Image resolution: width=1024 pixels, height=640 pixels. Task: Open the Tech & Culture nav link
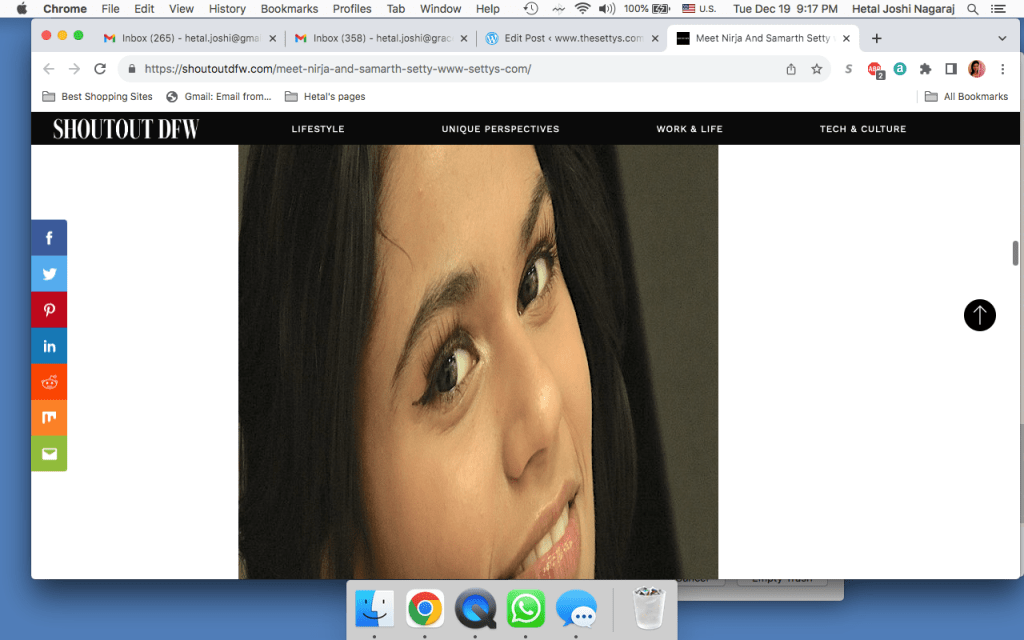coord(862,129)
